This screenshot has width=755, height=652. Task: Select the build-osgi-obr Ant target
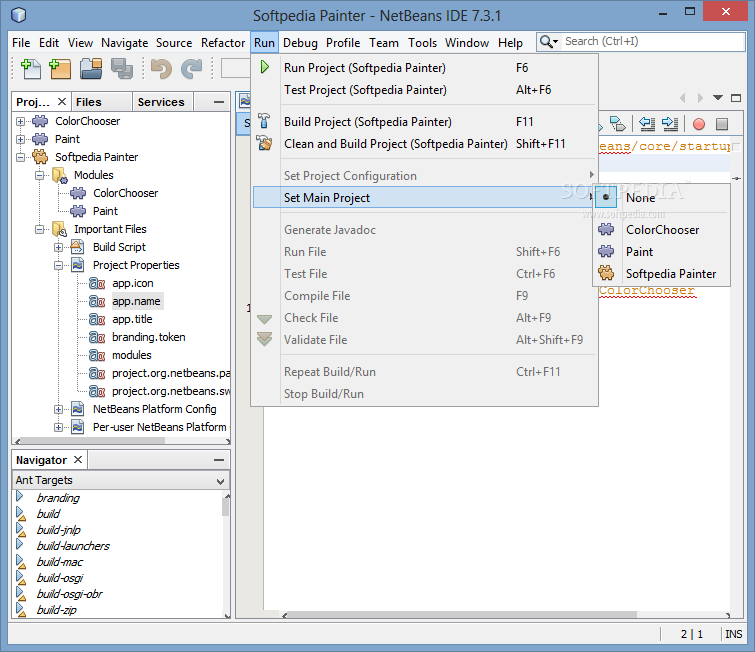click(x=70, y=594)
